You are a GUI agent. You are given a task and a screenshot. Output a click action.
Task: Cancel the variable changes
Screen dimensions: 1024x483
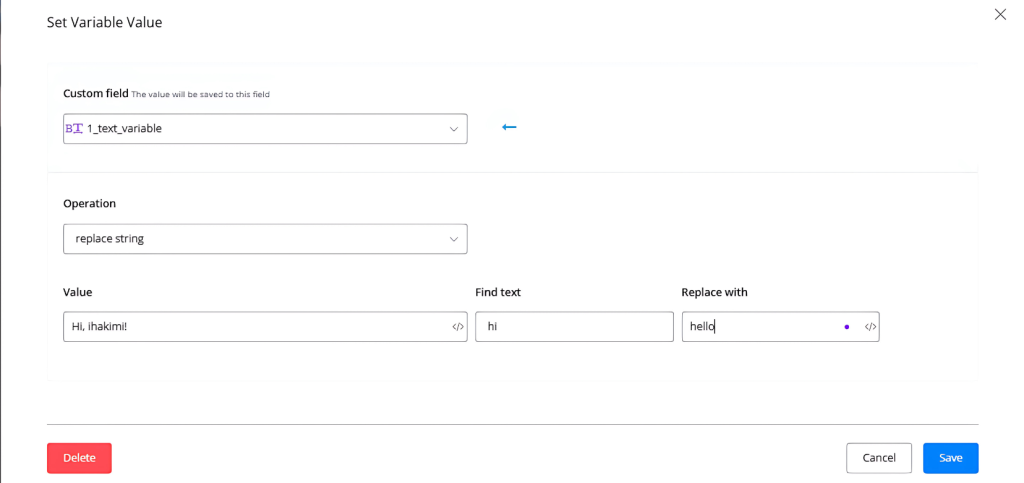tap(878, 457)
